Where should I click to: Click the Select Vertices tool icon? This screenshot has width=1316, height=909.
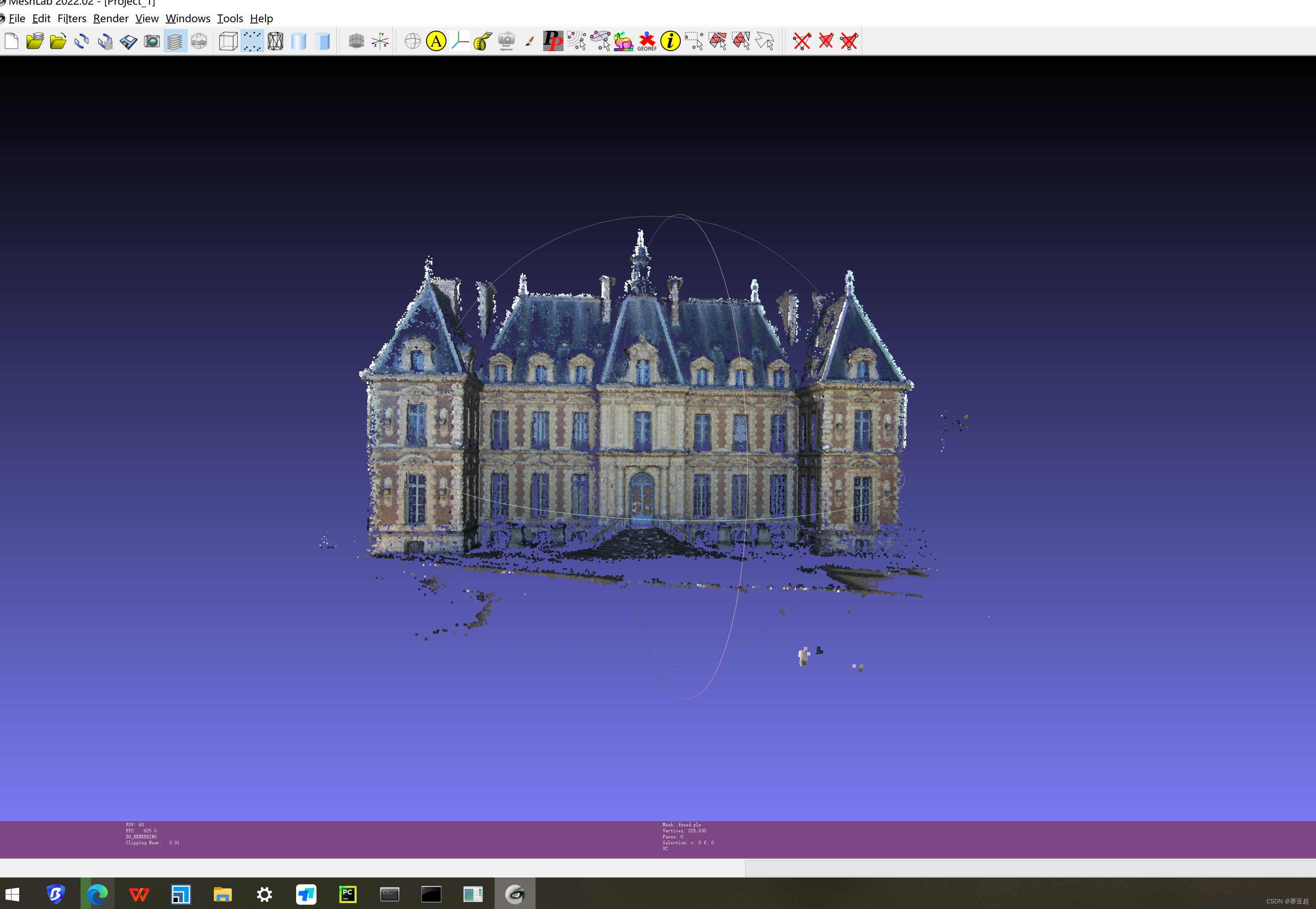694,41
